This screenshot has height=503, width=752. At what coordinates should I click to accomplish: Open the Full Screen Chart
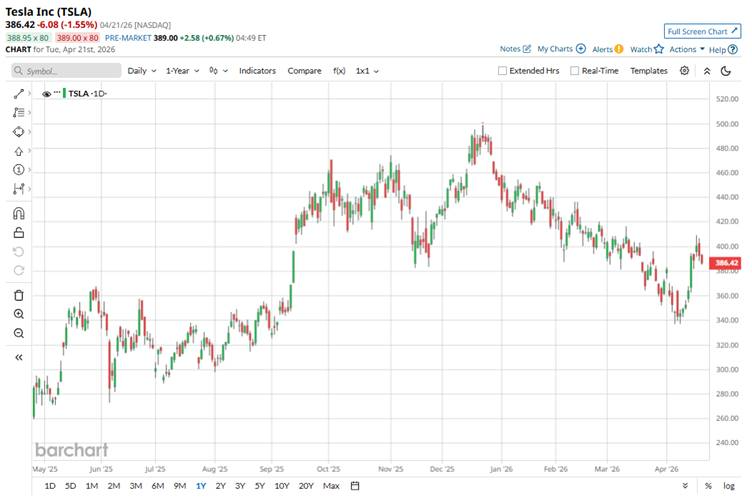click(702, 32)
